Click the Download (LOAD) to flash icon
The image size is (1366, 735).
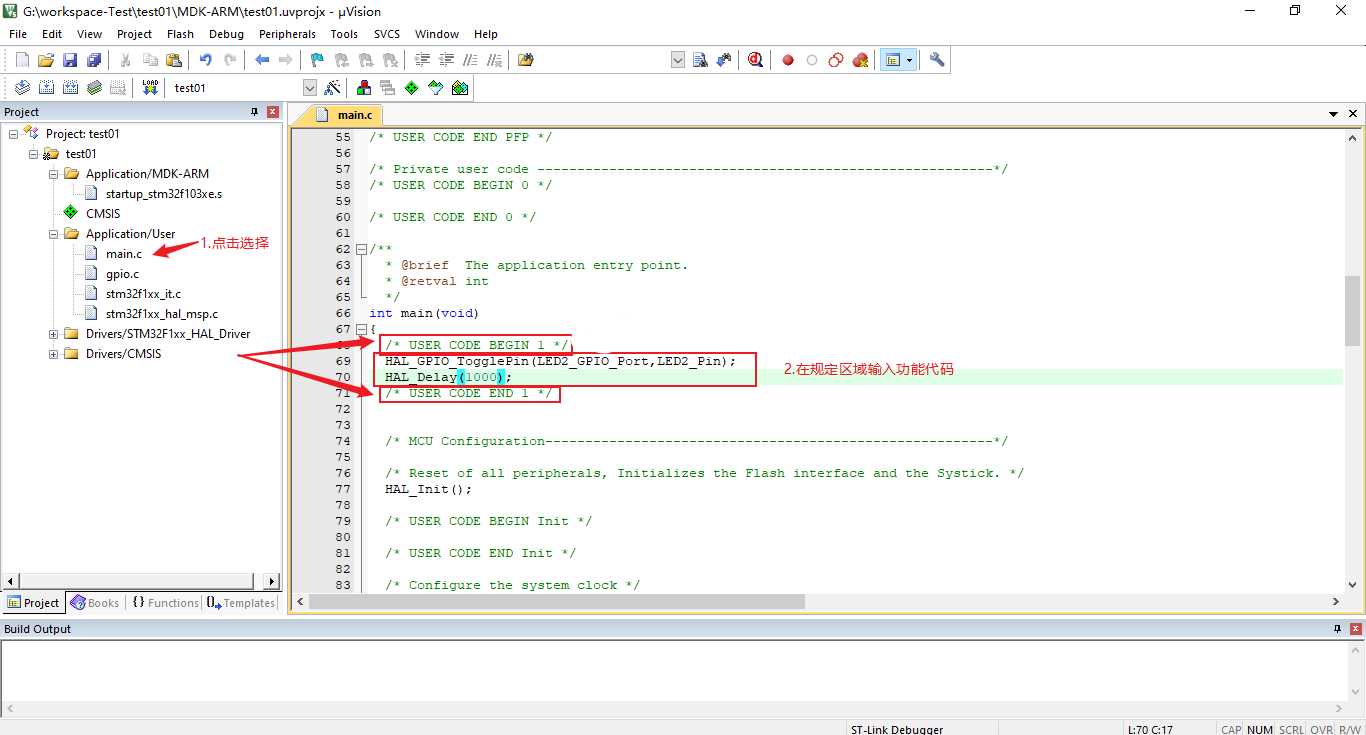150,88
